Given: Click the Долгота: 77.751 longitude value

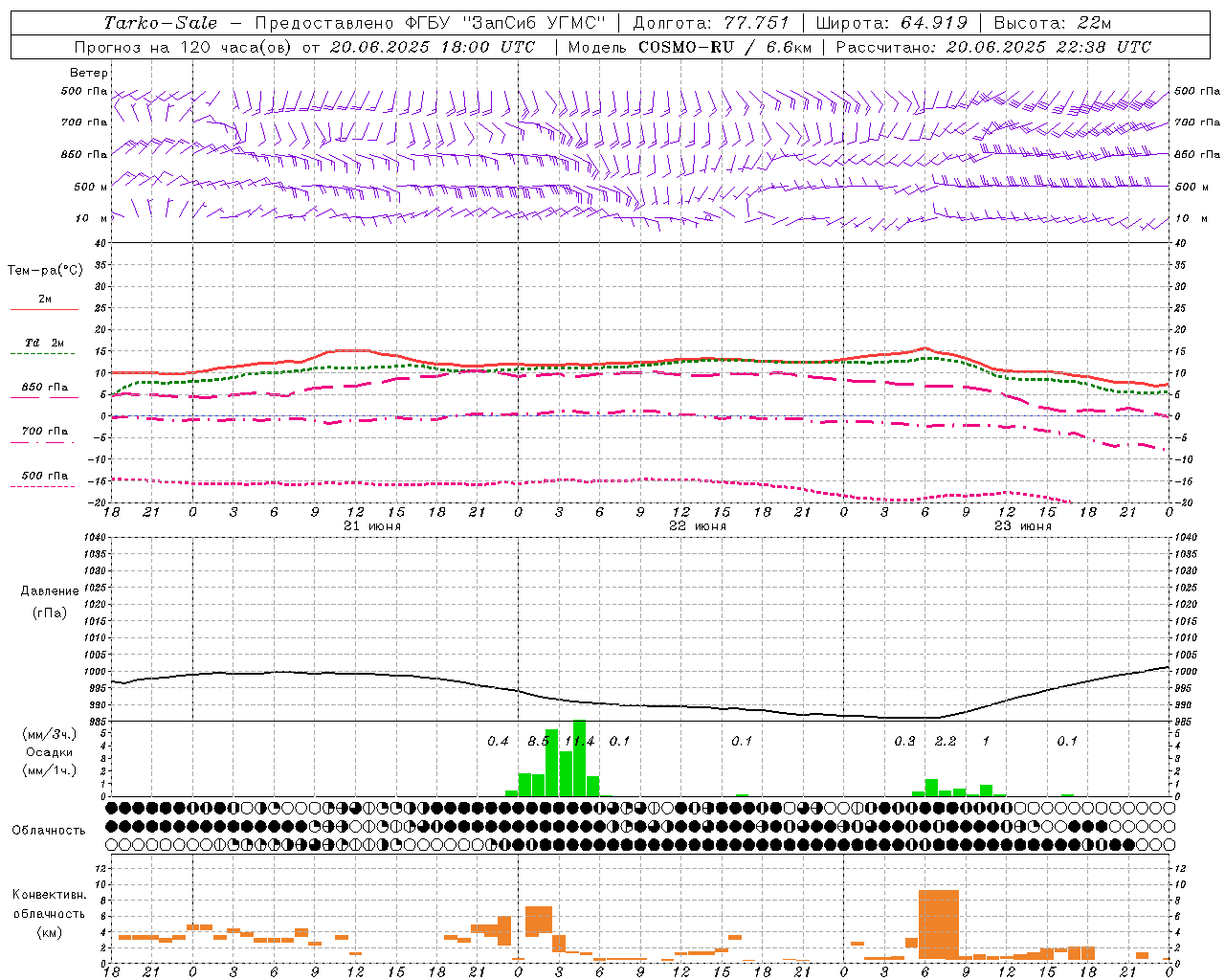Looking at the screenshot, I should pos(711,23).
